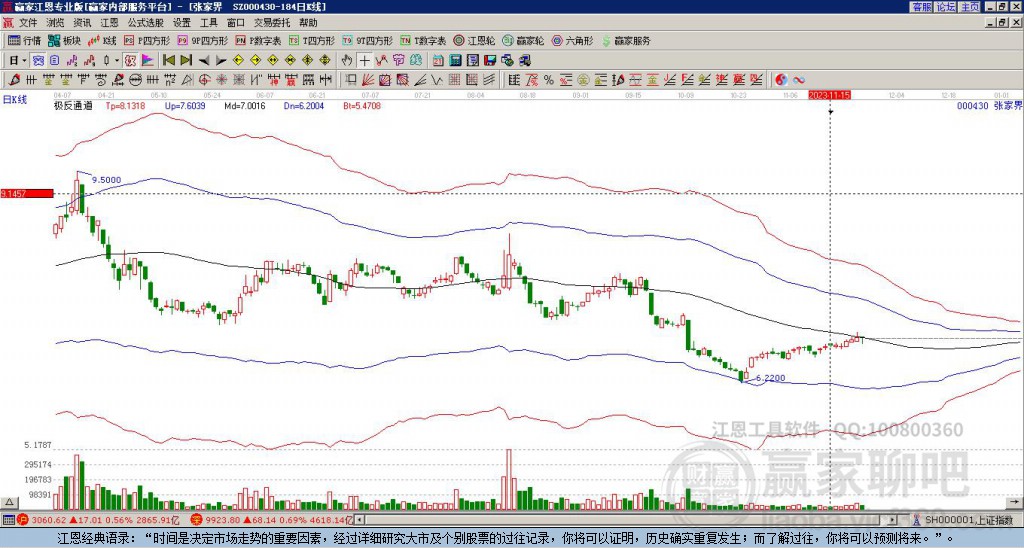This screenshot has width=1024, height=548.
Task: Click the 论坛 forum link
Action: pos(945,7)
